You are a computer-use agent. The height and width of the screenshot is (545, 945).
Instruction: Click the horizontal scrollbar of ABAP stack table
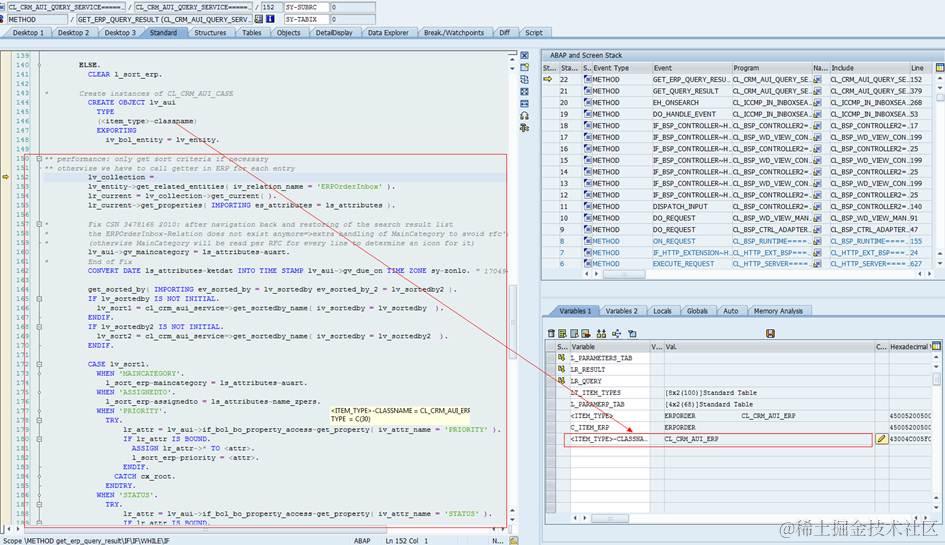pos(624,274)
